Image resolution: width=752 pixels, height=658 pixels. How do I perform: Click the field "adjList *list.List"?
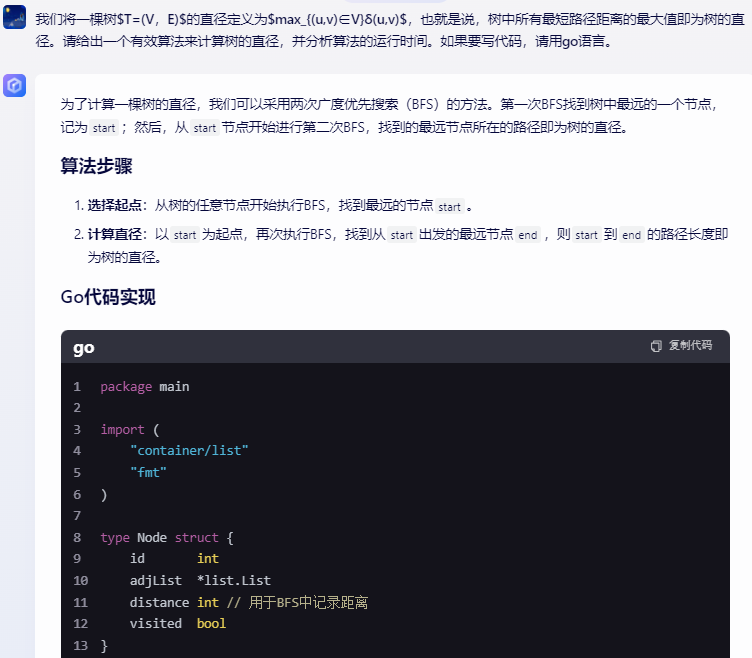[x=200, y=580]
